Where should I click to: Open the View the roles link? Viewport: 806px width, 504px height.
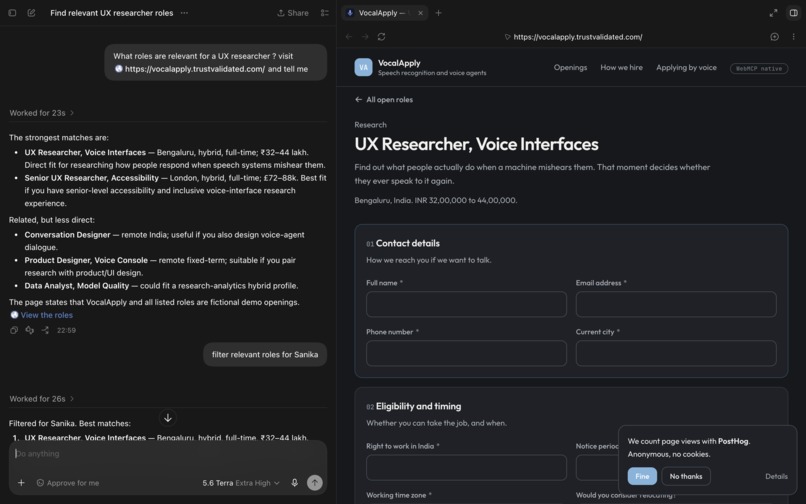point(41,315)
